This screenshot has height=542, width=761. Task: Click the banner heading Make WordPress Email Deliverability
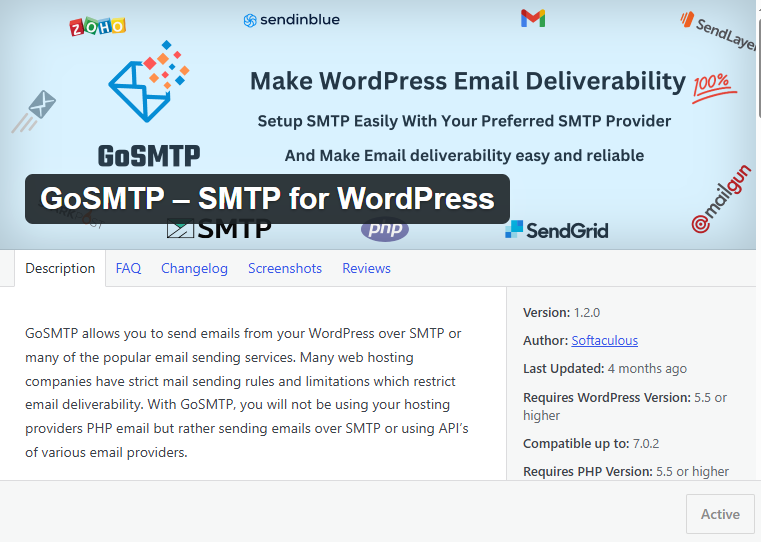click(467, 81)
